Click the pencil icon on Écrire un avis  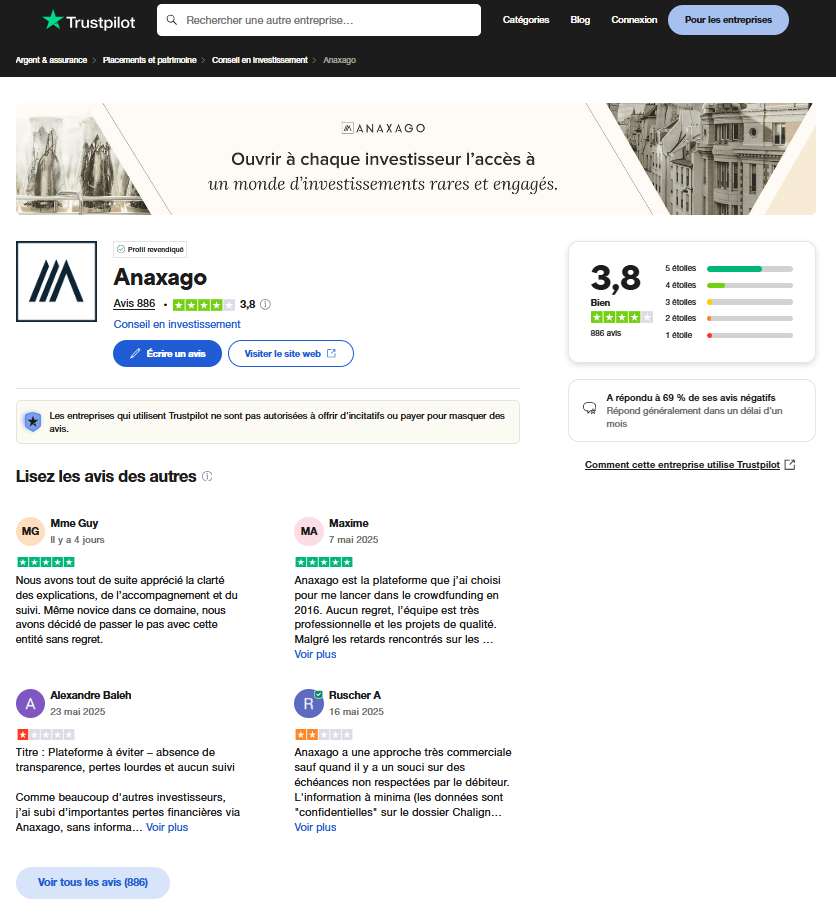138,353
